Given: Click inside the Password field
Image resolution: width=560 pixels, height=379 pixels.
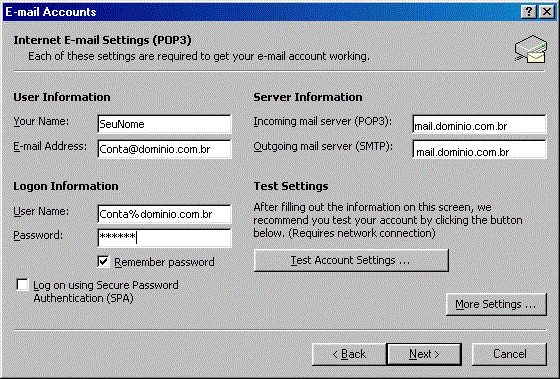Looking at the screenshot, I should pyautogui.click(x=164, y=238).
